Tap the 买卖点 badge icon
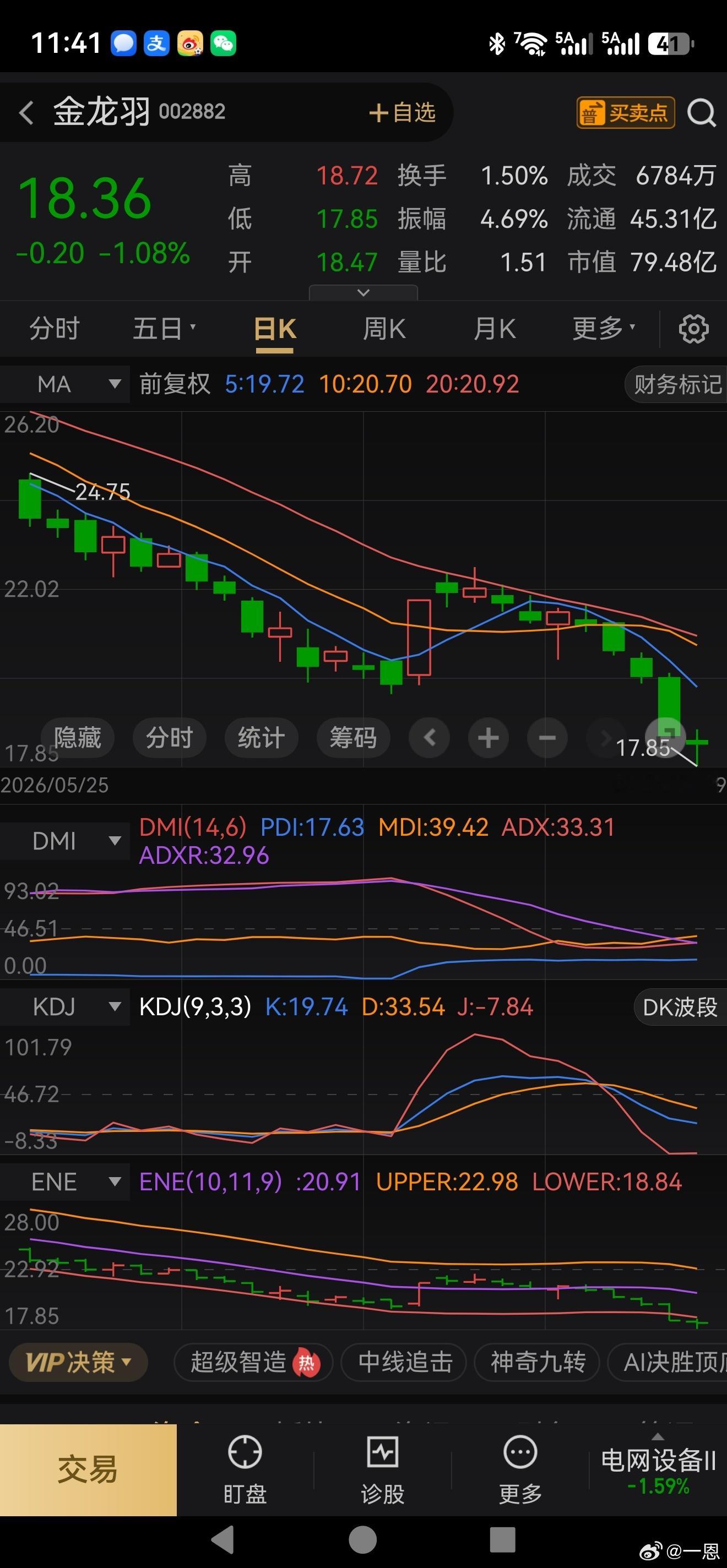This screenshot has width=727, height=1568. point(625,113)
